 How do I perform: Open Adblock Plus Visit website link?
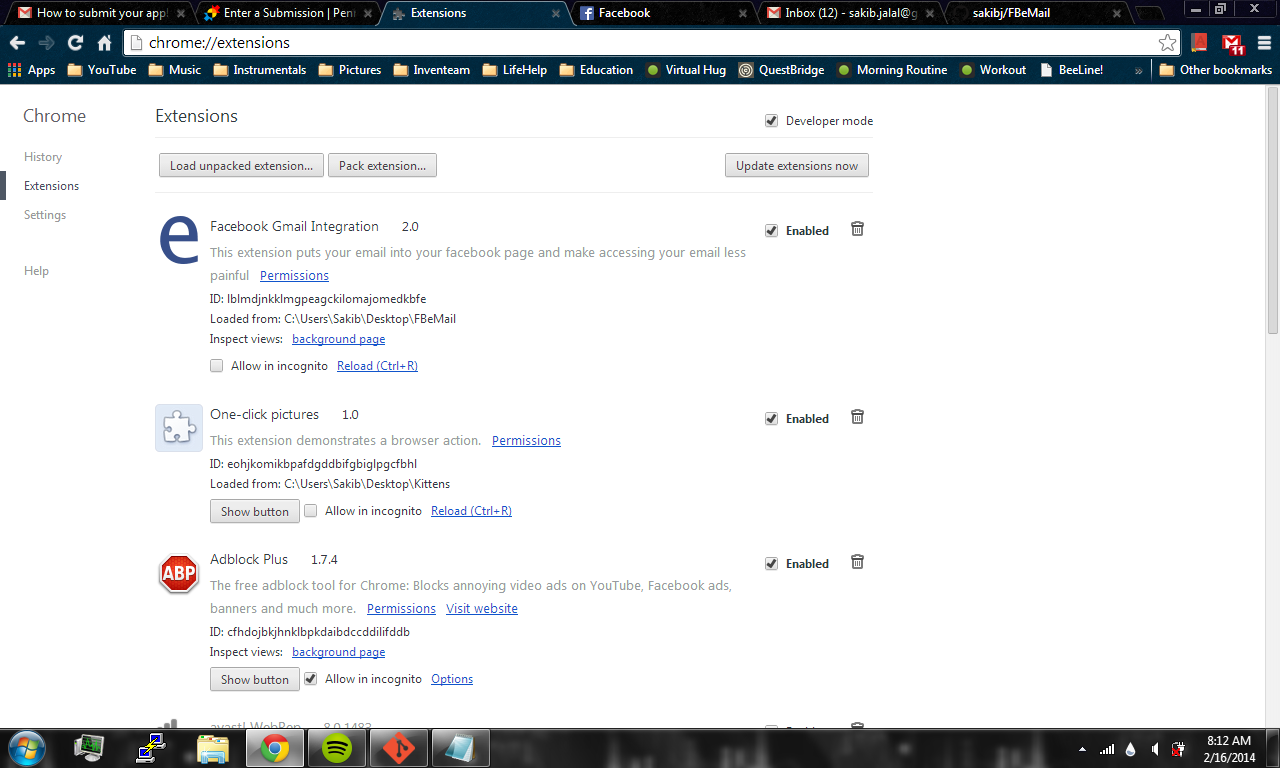(482, 608)
